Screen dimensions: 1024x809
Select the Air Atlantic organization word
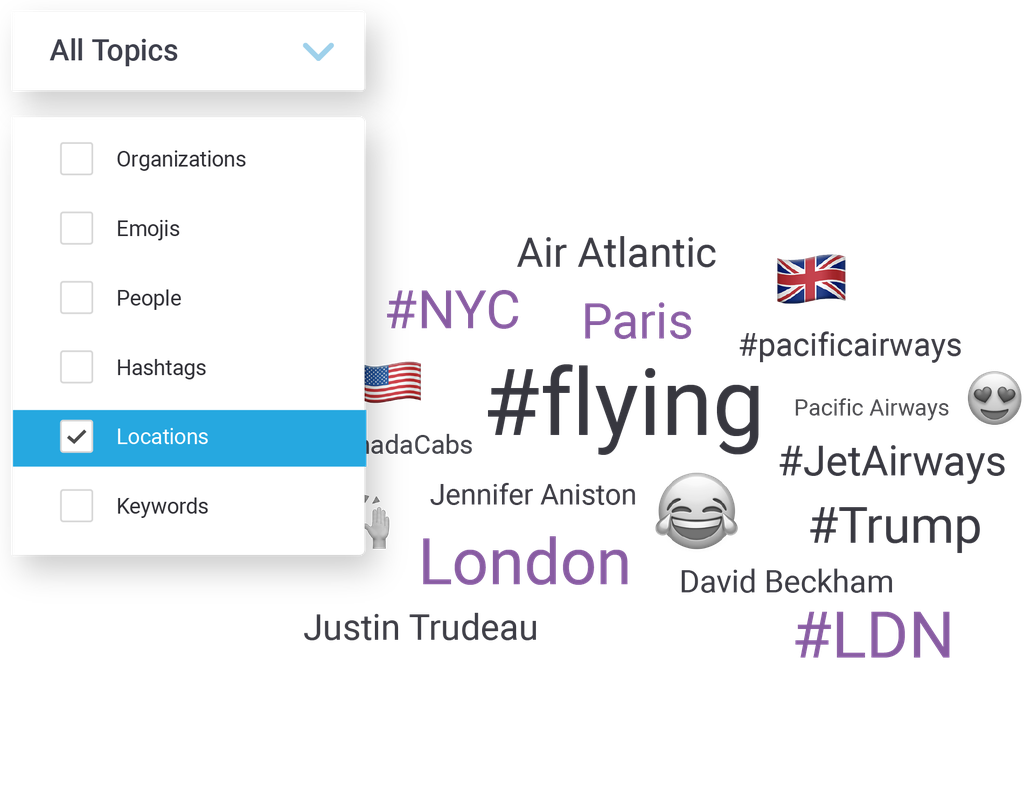pos(616,253)
